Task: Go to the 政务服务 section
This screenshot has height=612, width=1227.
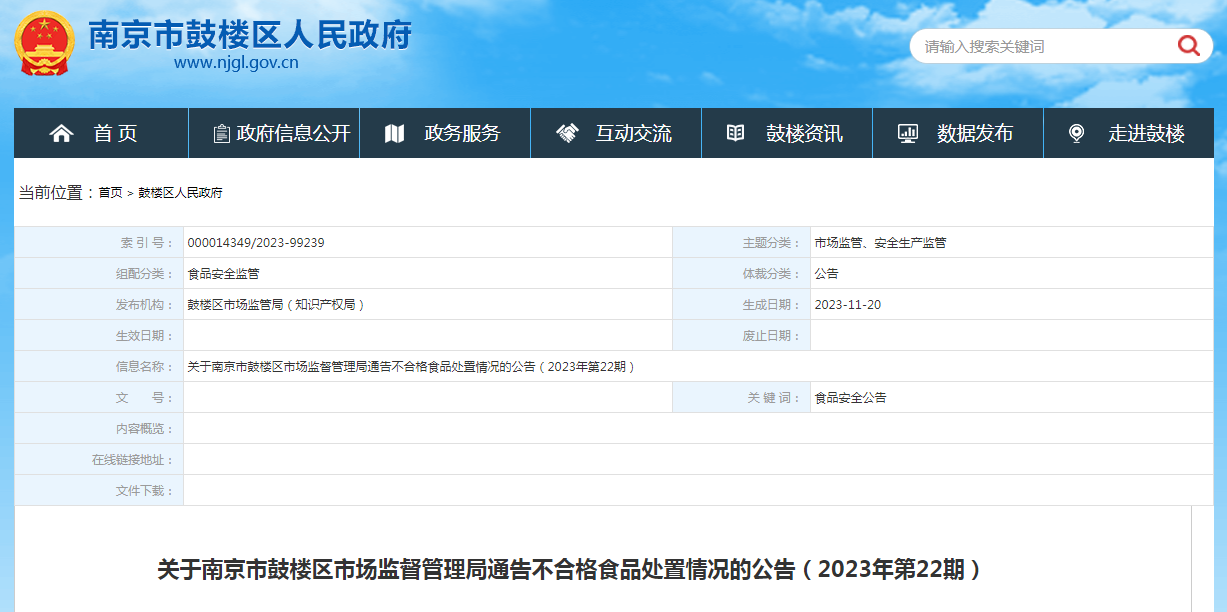Action: (462, 133)
